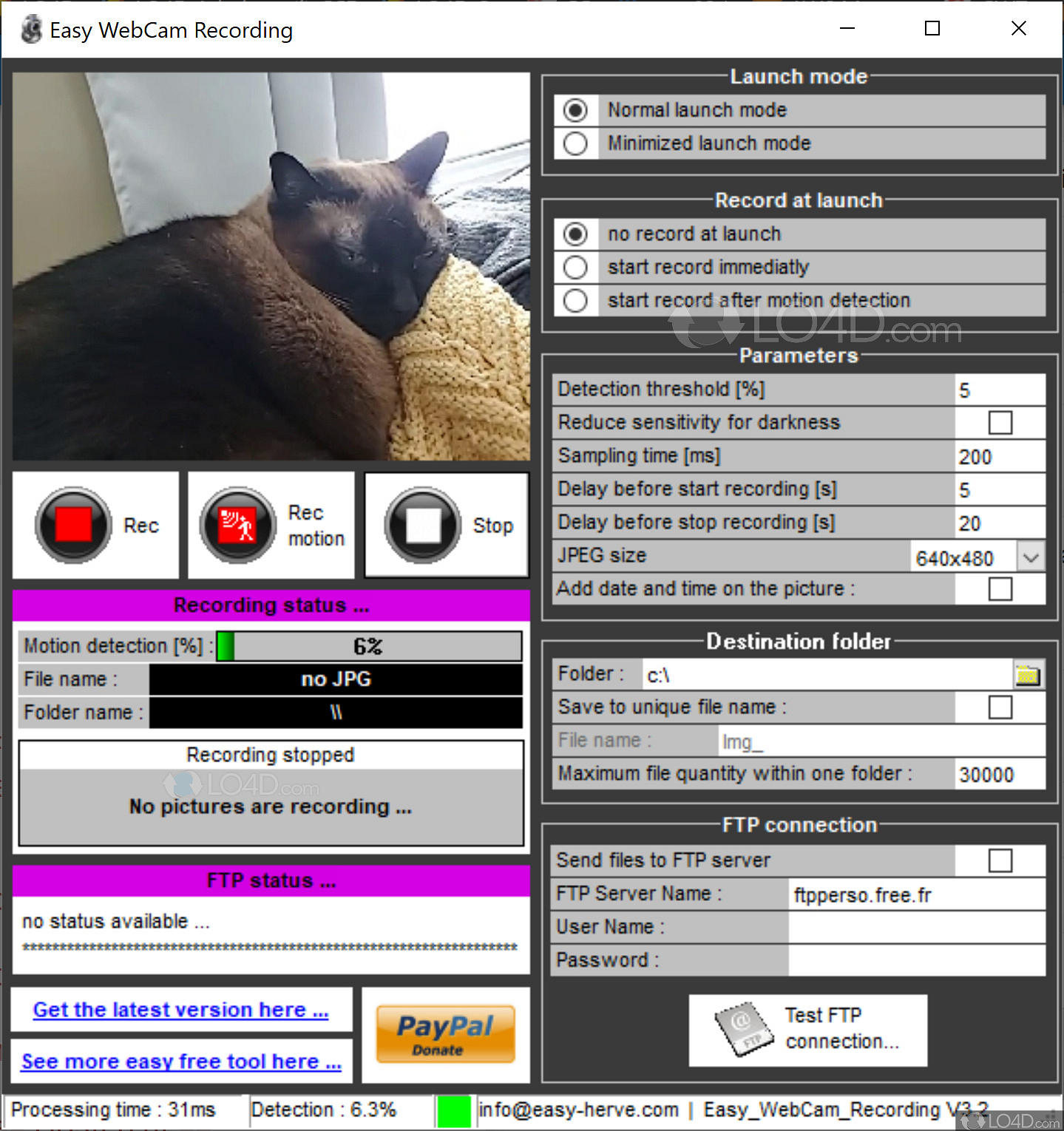Click the green status indicator in status bar
1064x1131 pixels.
click(454, 1111)
